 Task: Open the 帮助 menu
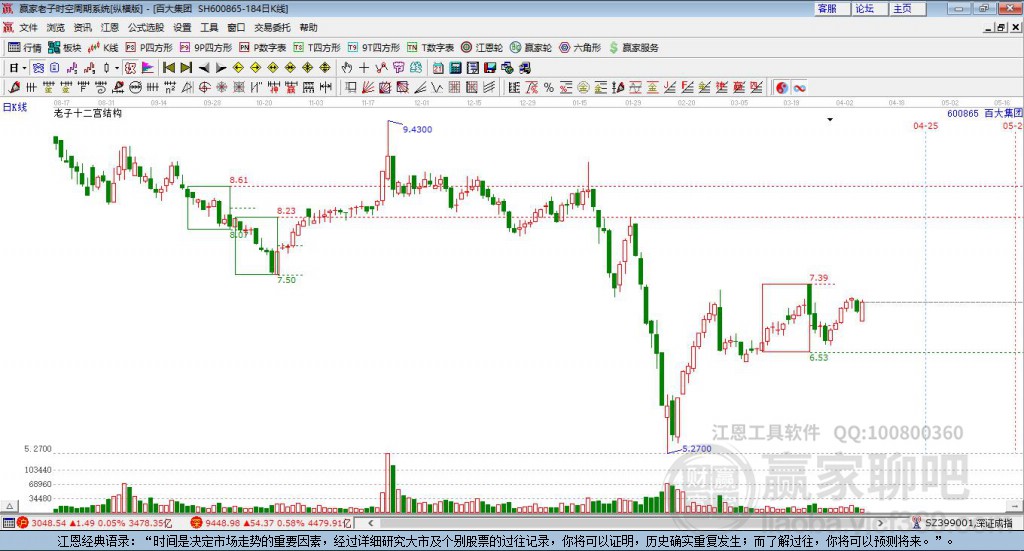coord(308,27)
